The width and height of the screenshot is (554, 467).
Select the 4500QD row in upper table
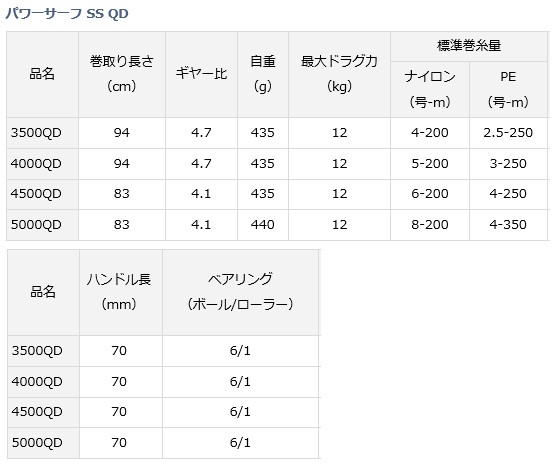[277, 194]
